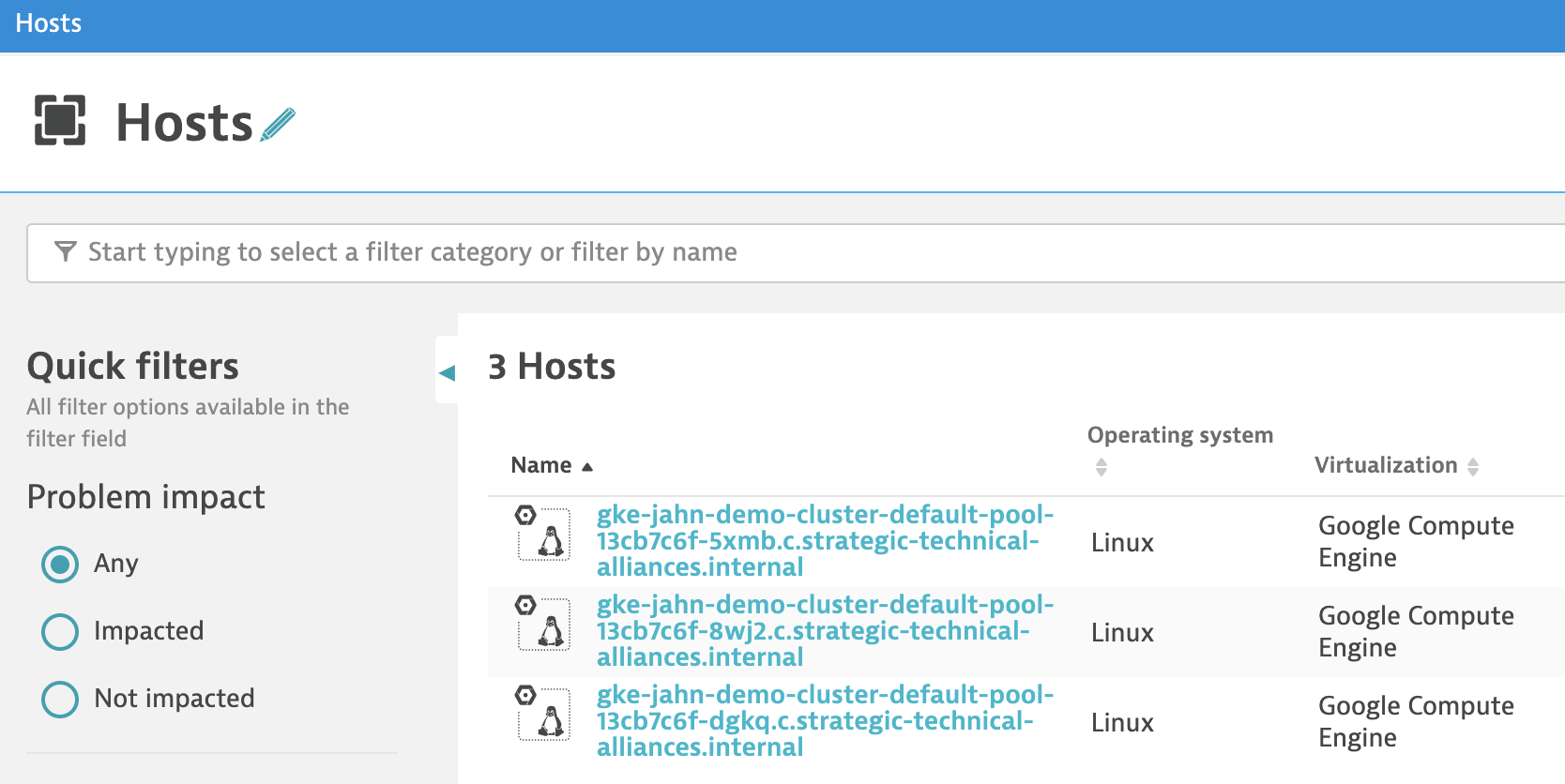Click the funnel filter icon
This screenshot has height=784, width=1565.
(x=65, y=251)
